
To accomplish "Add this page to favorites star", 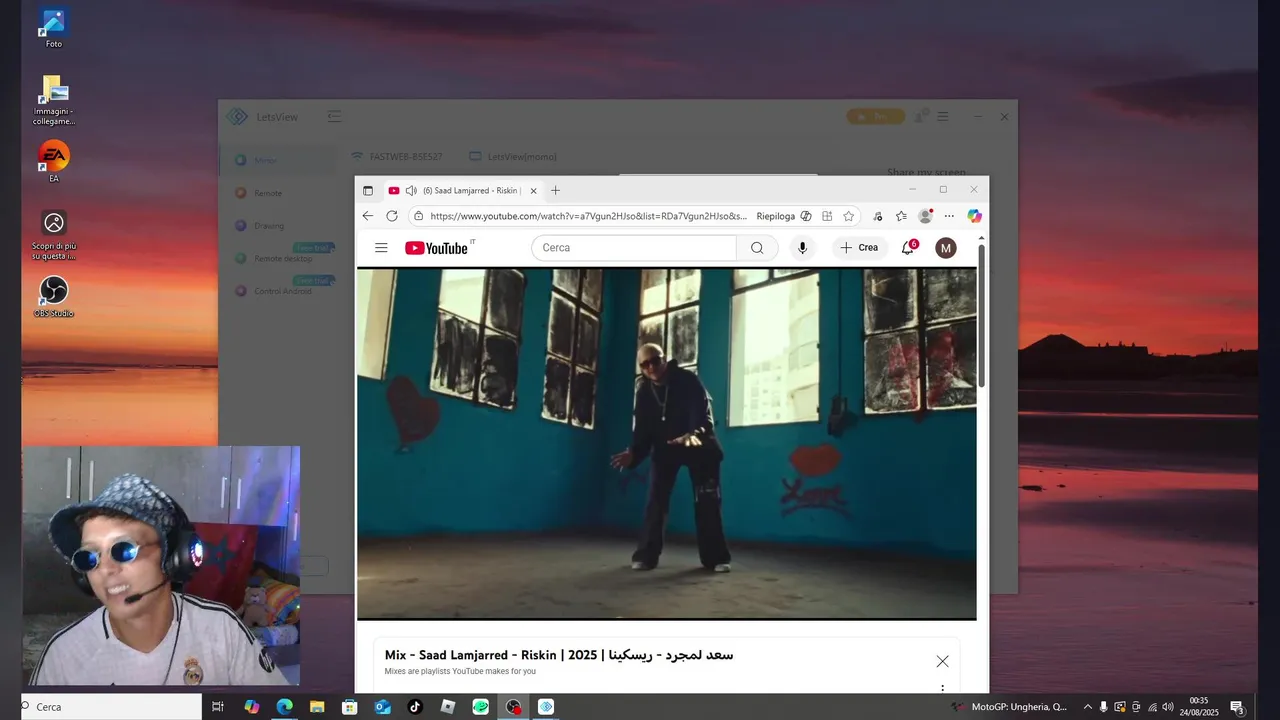I will click(848, 216).
